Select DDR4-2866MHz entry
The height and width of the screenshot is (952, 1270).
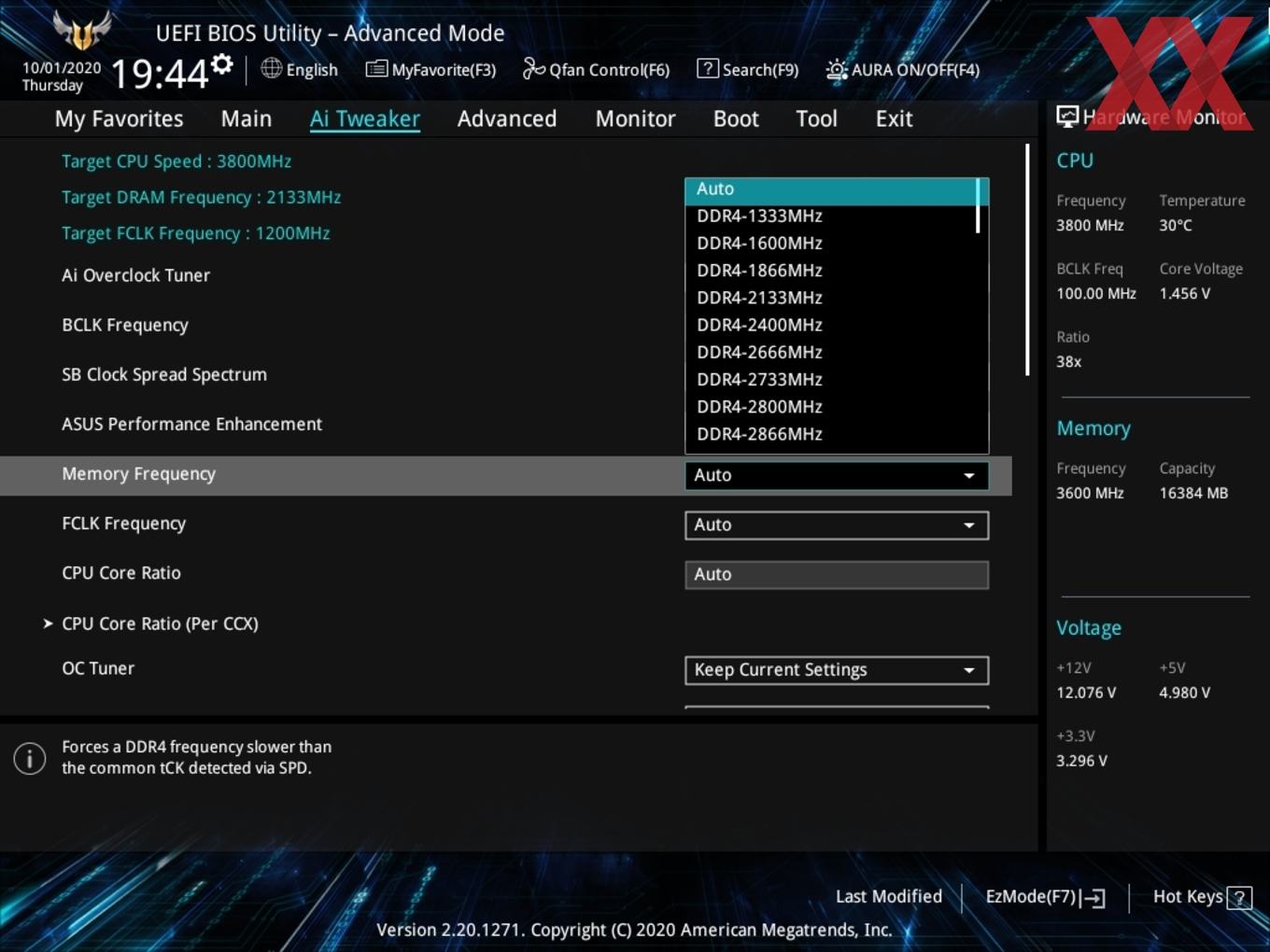click(x=831, y=434)
